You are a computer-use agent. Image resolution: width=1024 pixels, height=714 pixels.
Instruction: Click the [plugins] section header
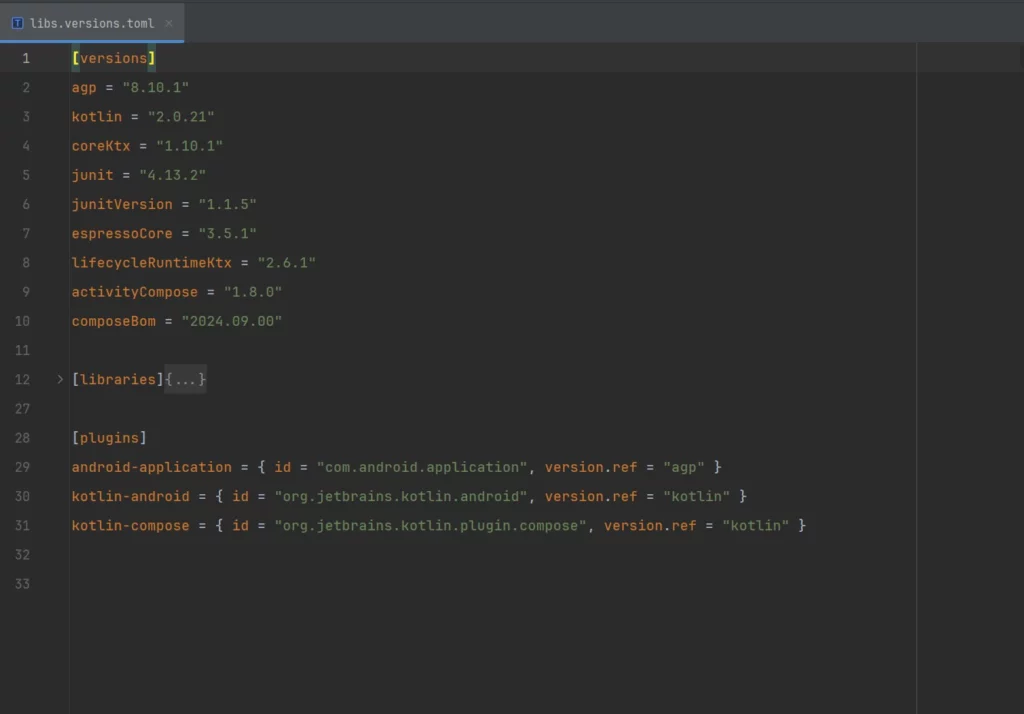click(x=109, y=438)
